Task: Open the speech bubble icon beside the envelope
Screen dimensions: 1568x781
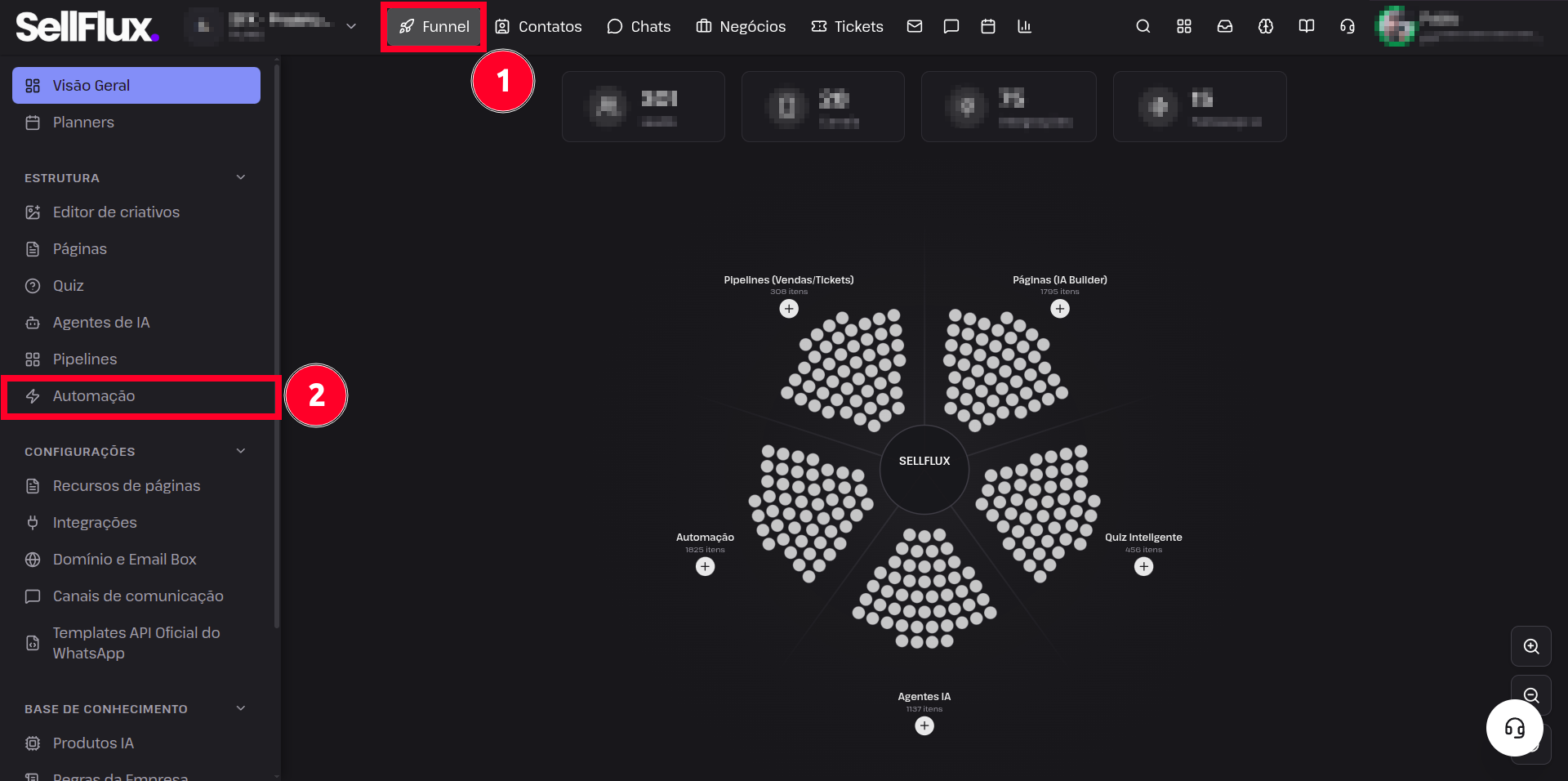Action: click(951, 27)
